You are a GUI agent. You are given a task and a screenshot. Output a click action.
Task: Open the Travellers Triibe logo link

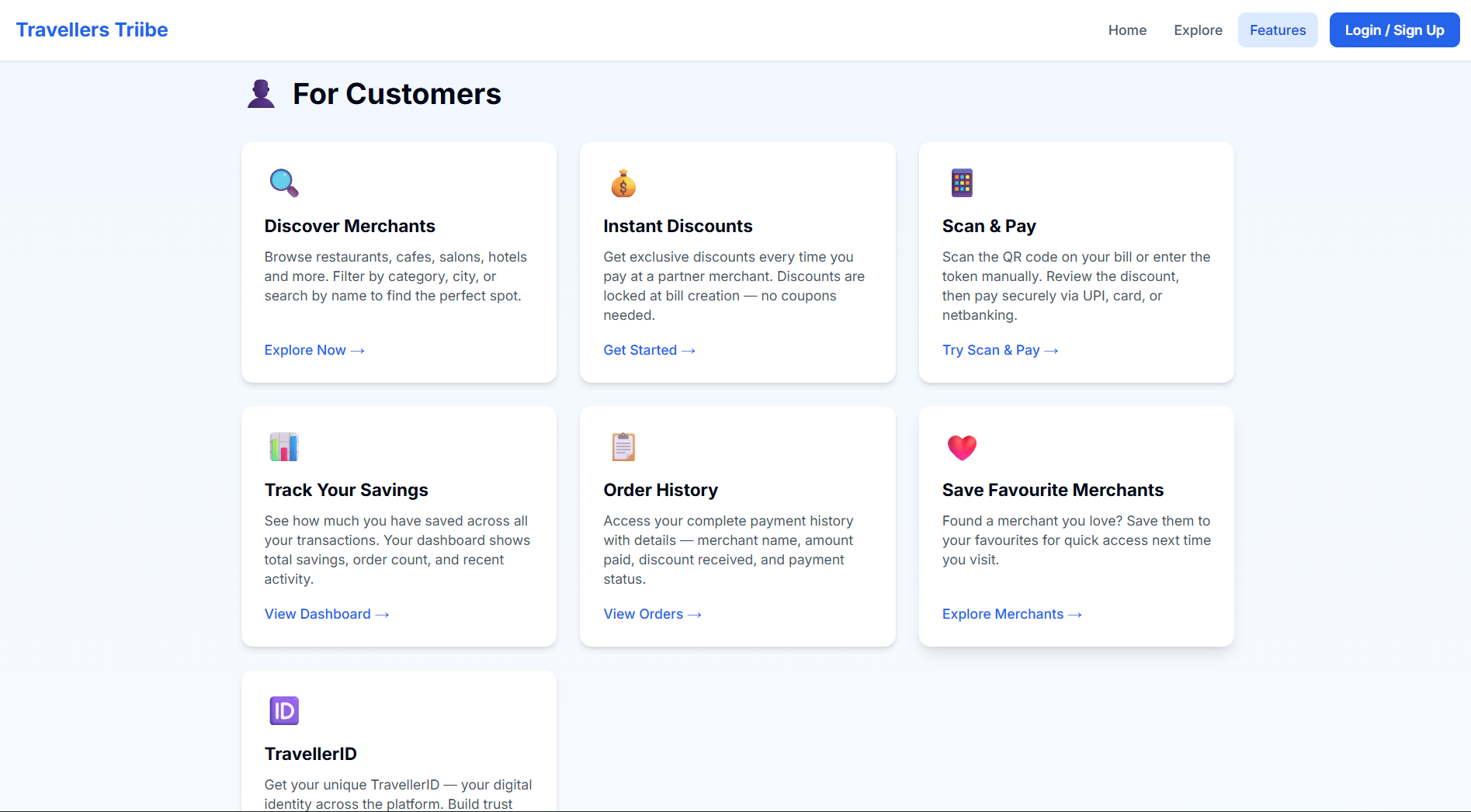coord(92,29)
